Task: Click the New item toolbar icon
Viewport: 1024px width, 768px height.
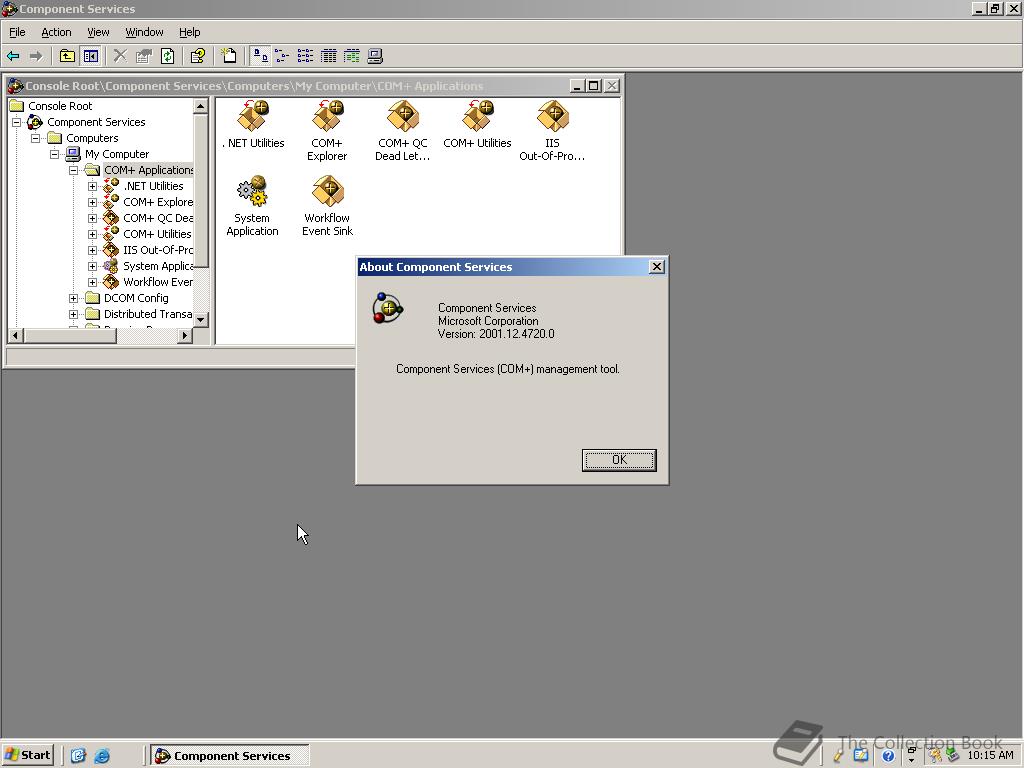Action: click(229, 56)
